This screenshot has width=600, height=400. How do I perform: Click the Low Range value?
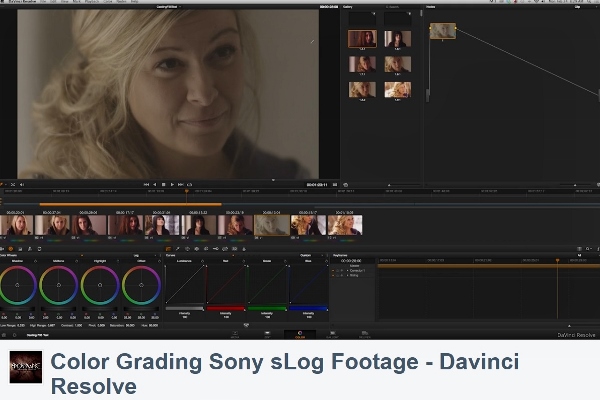coord(21,325)
